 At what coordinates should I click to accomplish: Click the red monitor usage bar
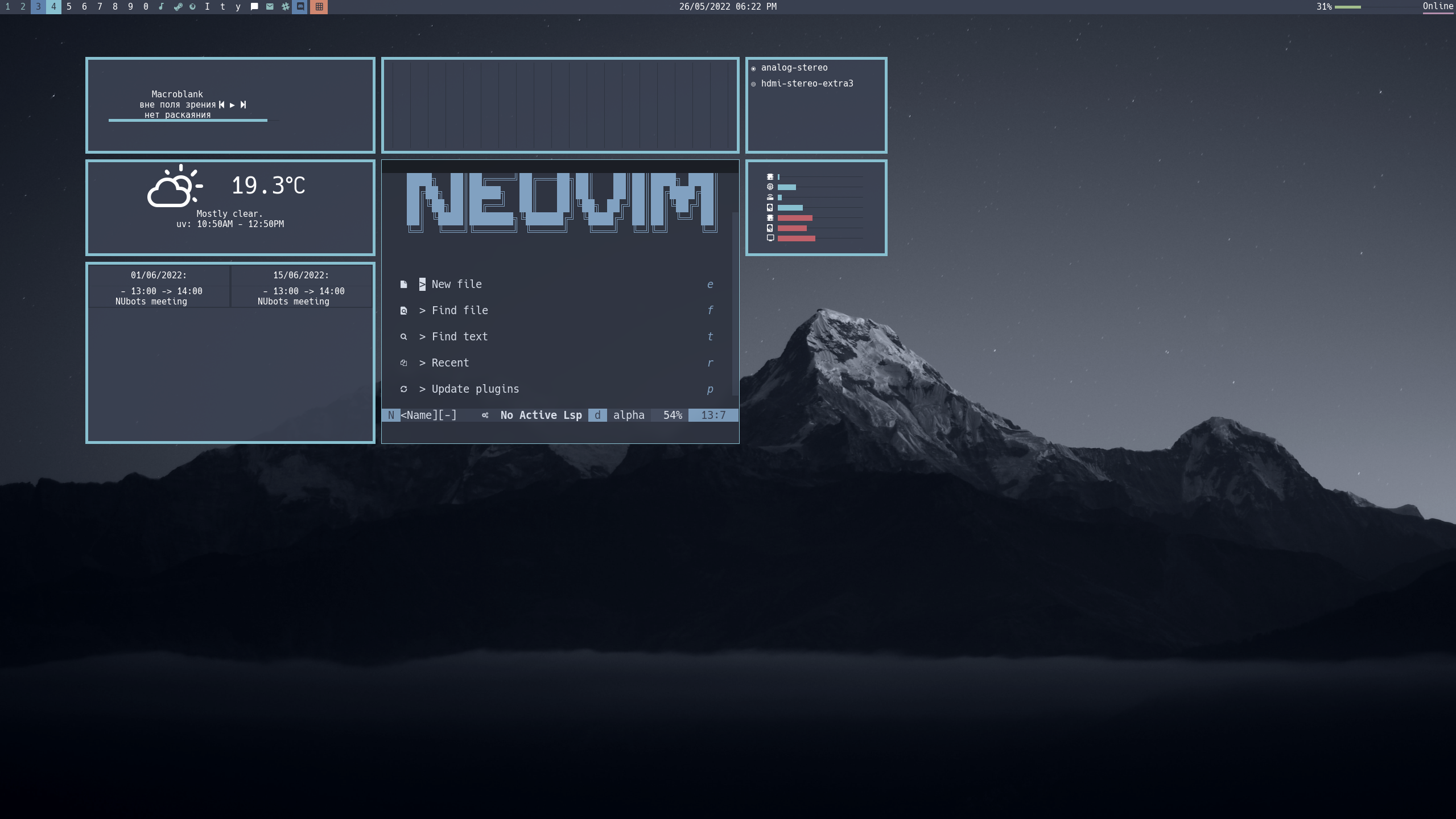coord(796,238)
